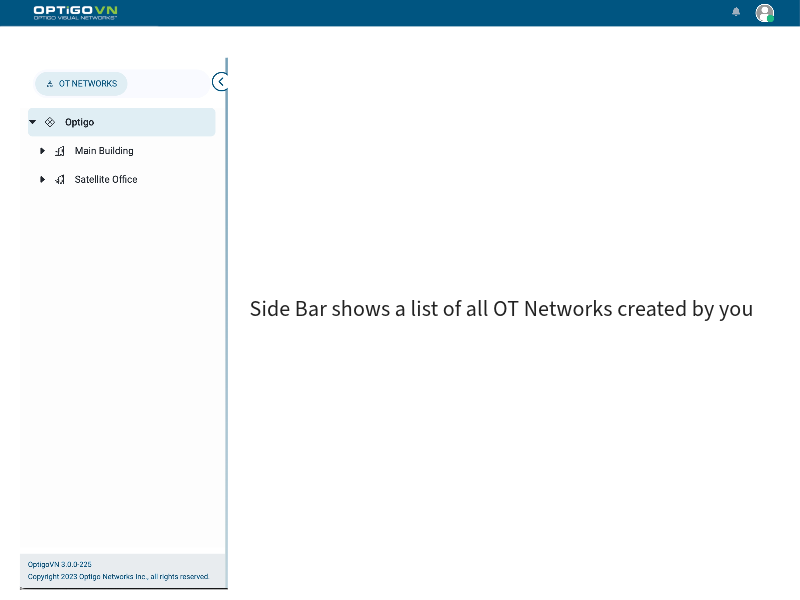Collapse the Optigo network tree
Viewport: 800px width, 600px height.
click(x=32, y=121)
